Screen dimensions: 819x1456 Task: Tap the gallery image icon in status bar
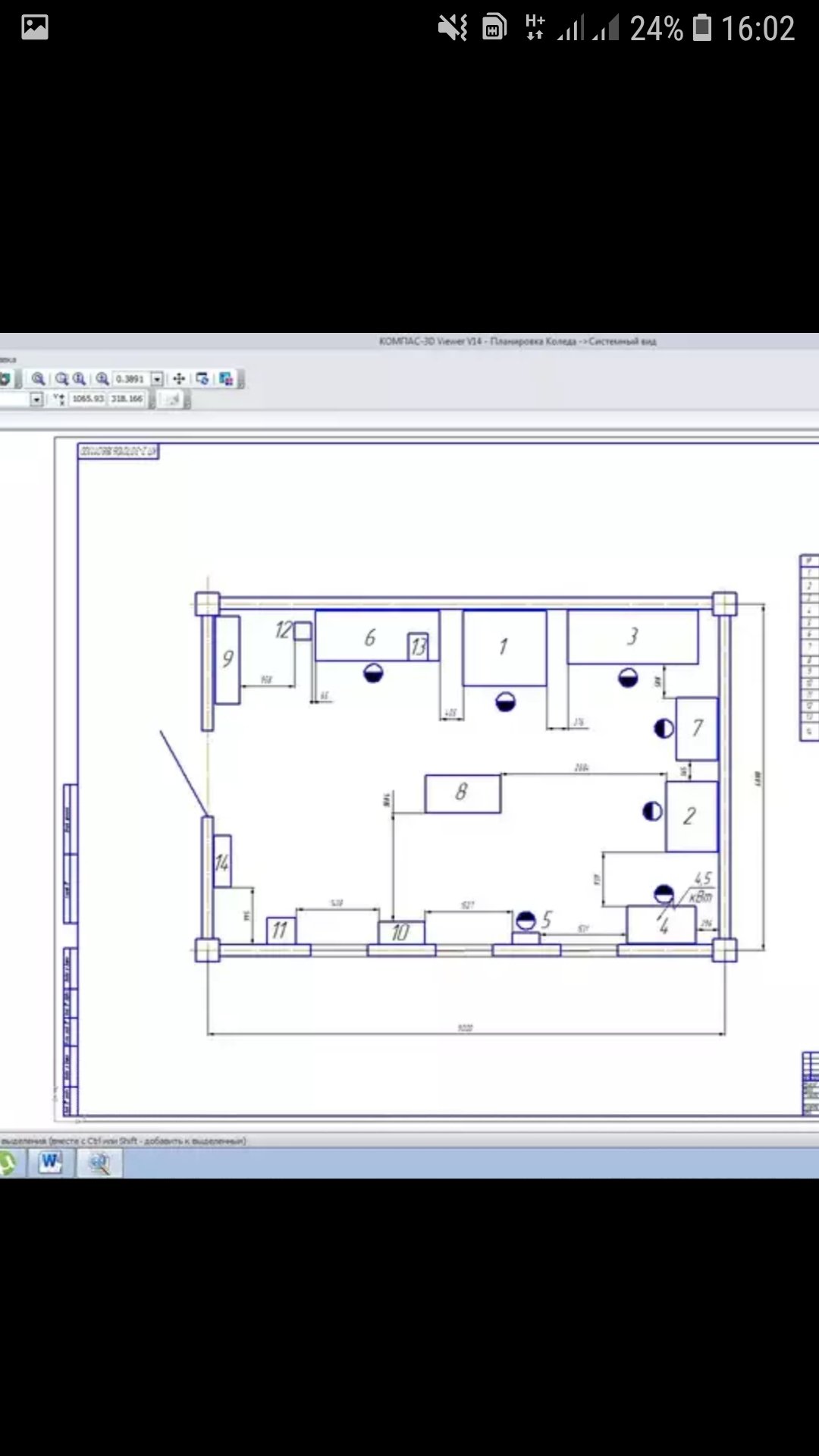pyautogui.click(x=35, y=28)
